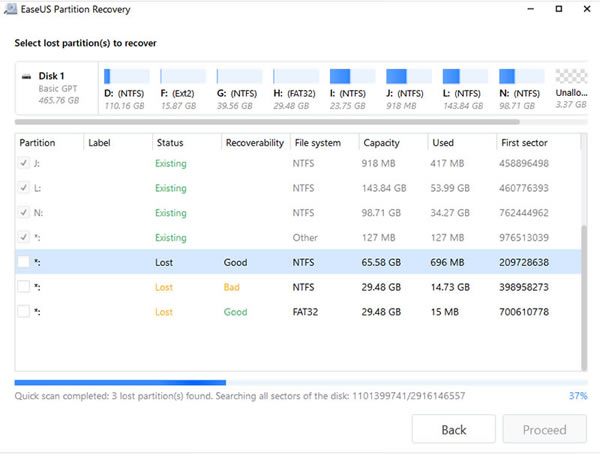
Task: Click the 143.84 GB capacity cell in the table
Action: click(x=384, y=188)
